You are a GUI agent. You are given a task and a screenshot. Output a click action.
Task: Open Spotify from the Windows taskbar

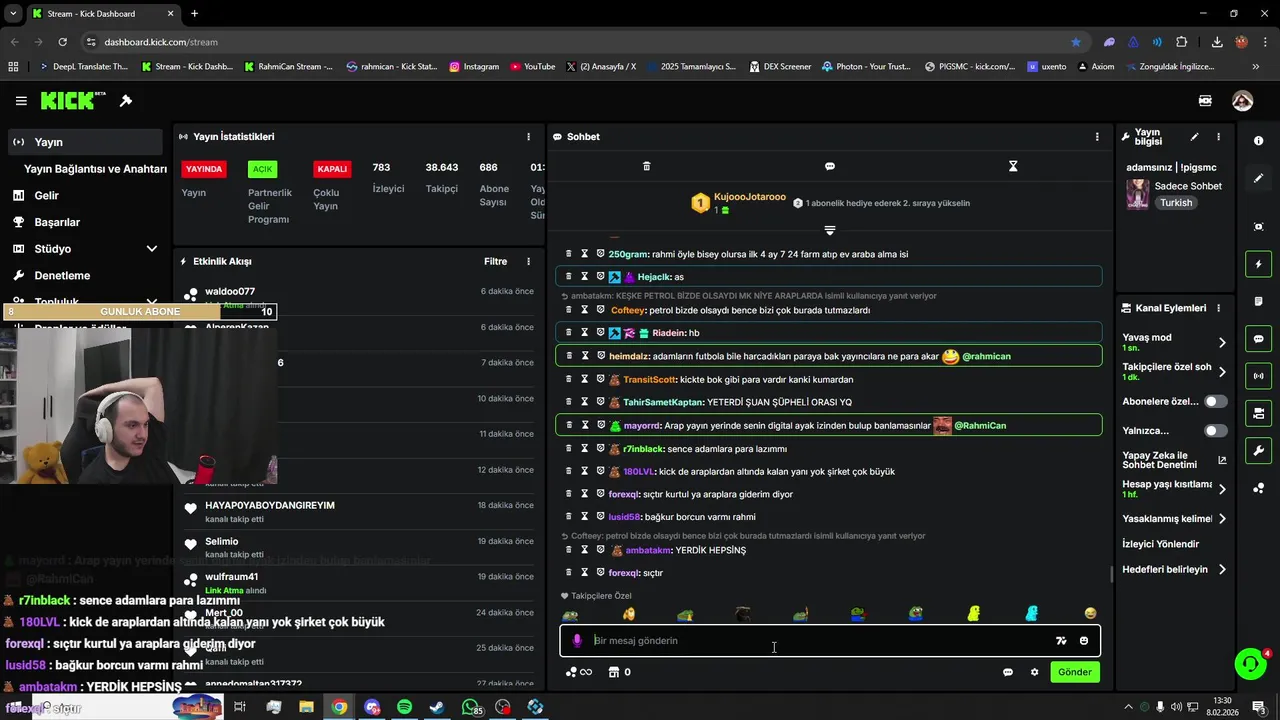click(x=404, y=707)
